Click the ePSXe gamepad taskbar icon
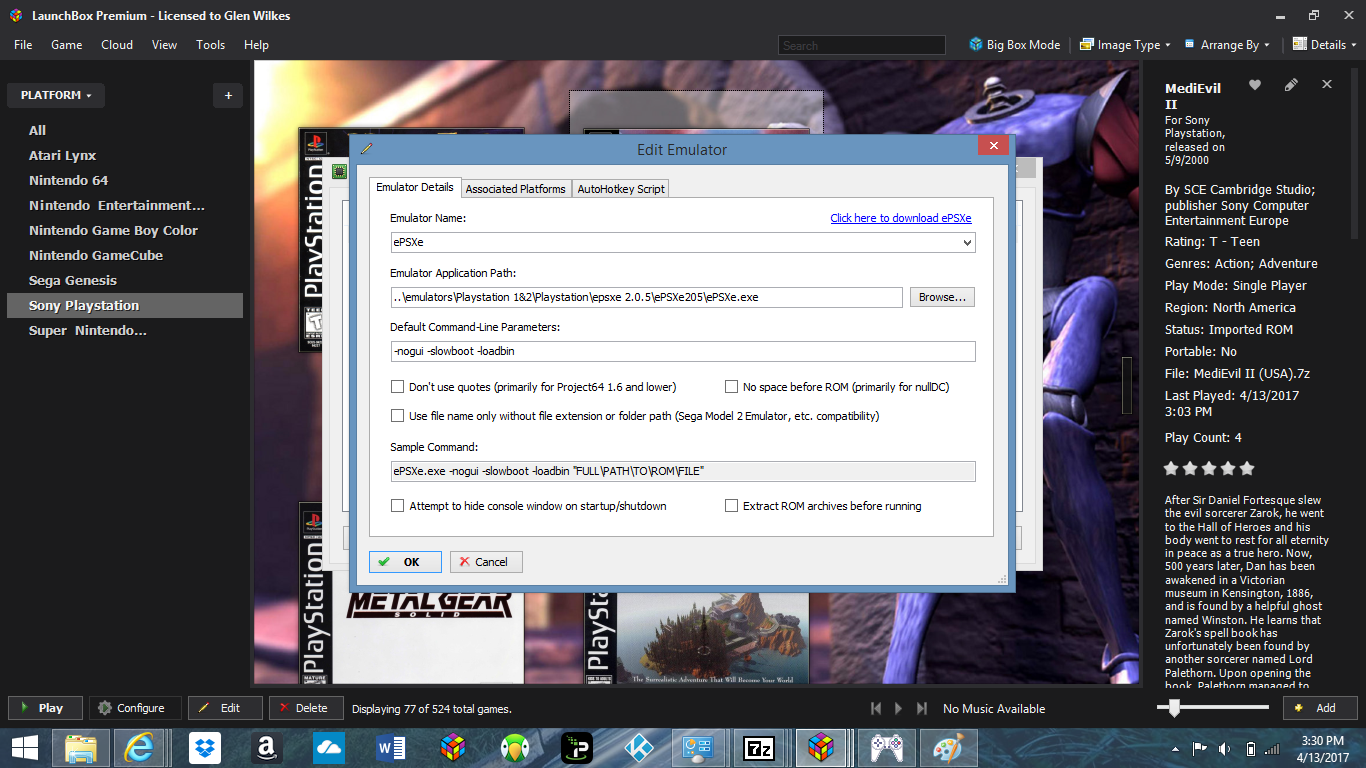Image resolution: width=1366 pixels, height=768 pixels. (886, 747)
